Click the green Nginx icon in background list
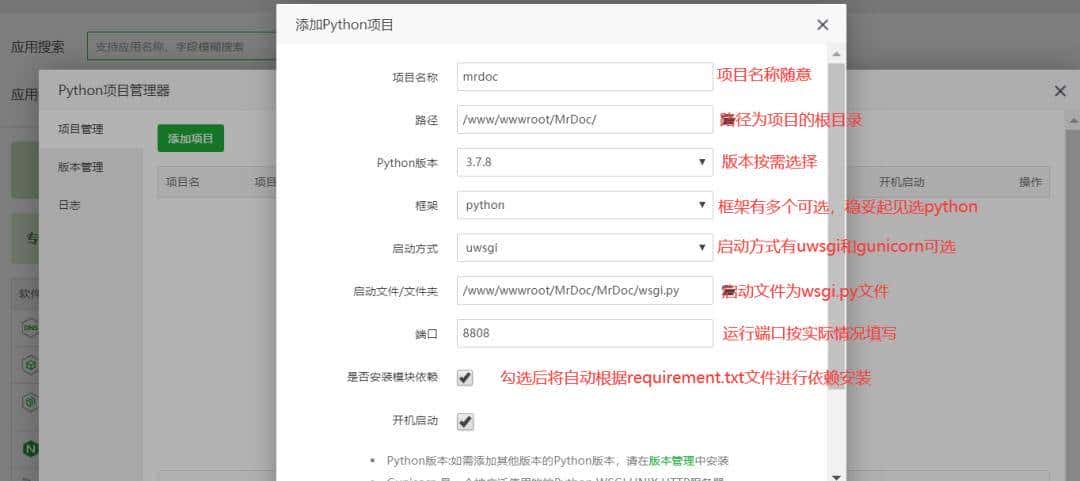The width and height of the screenshot is (1080, 481). point(30,449)
